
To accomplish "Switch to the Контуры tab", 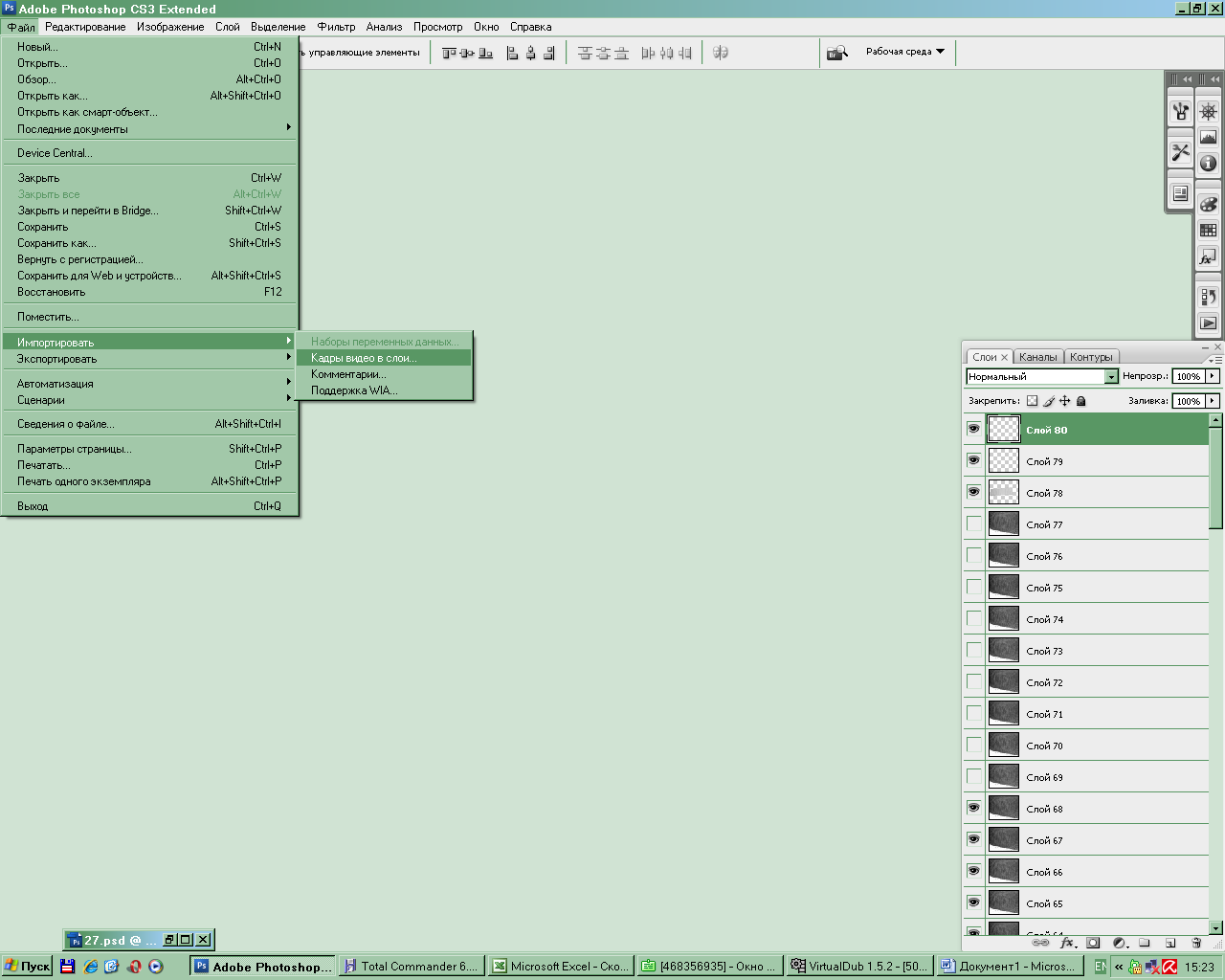I will point(1091,357).
